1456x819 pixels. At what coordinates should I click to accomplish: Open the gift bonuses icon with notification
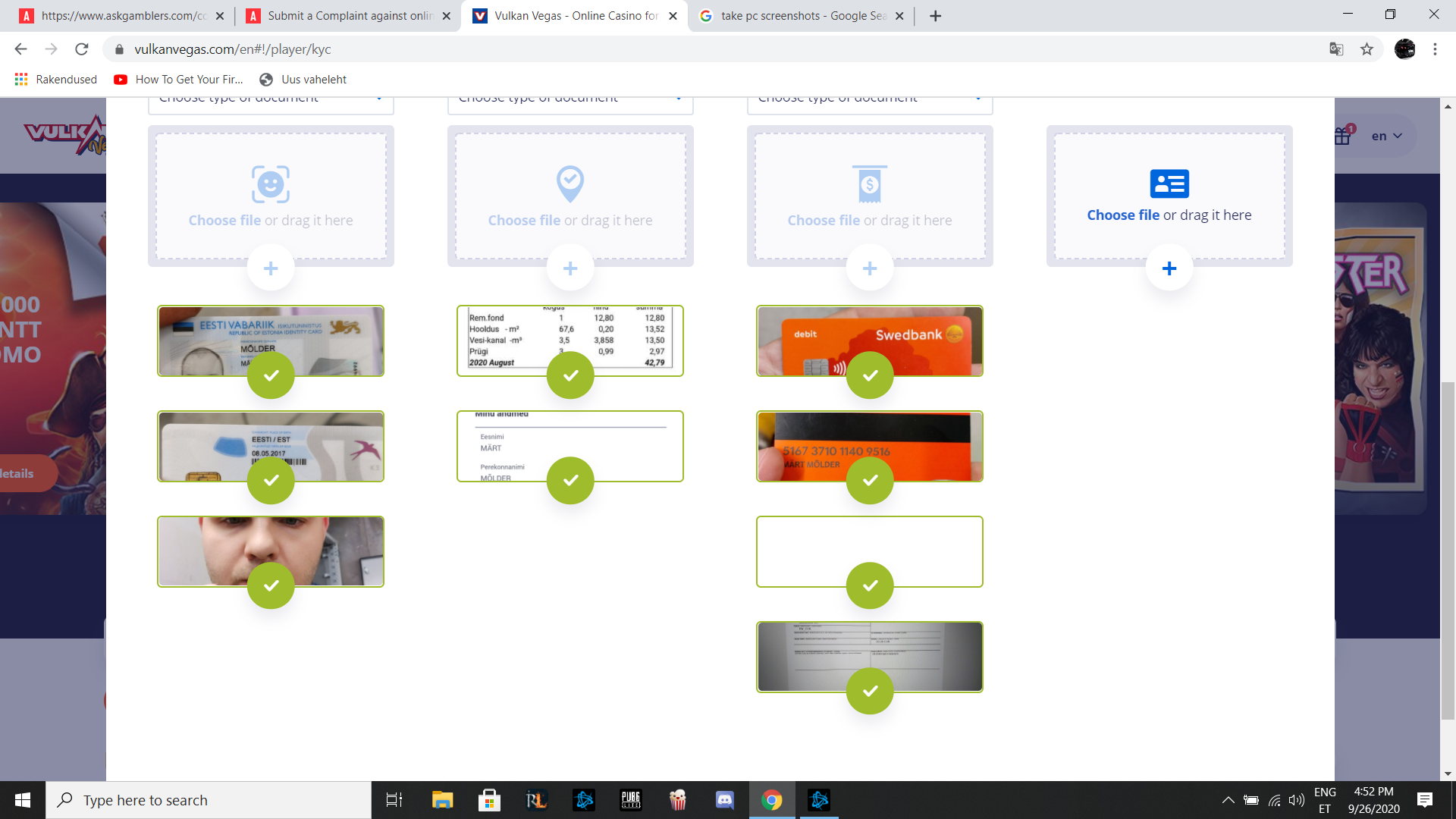(x=1344, y=134)
